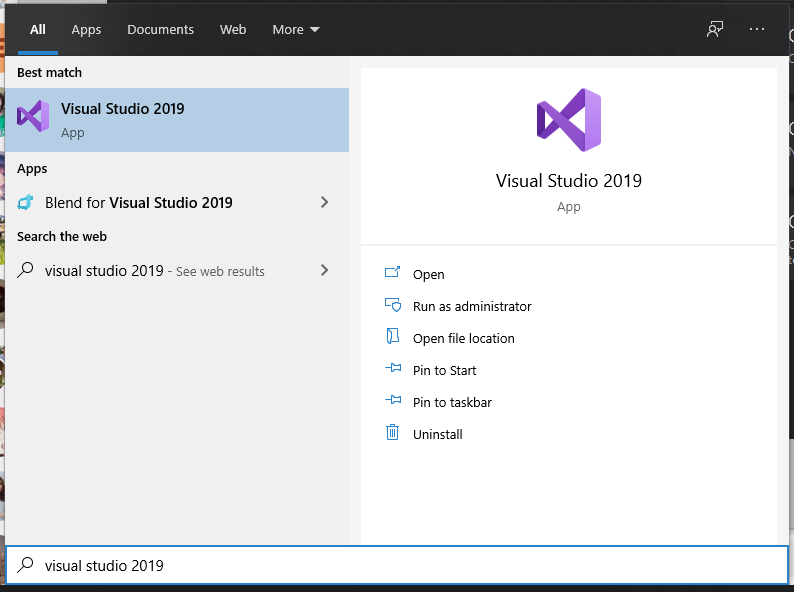This screenshot has width=794, height=592.
Task: Click the Pin to taskbar pin icon
Action: [x=393, y=400]
